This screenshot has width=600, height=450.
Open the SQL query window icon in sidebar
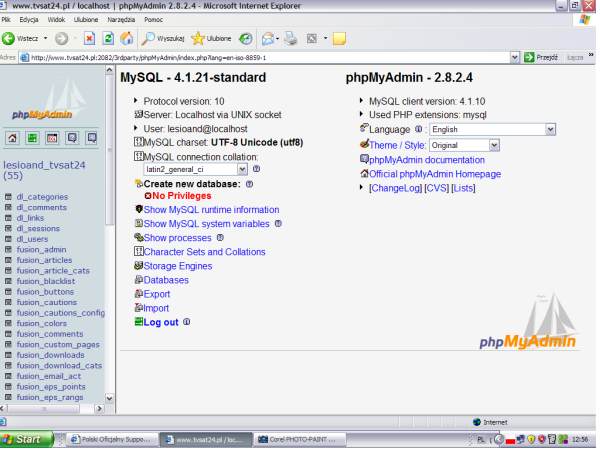pyautogui.click(x=52, y=138)
